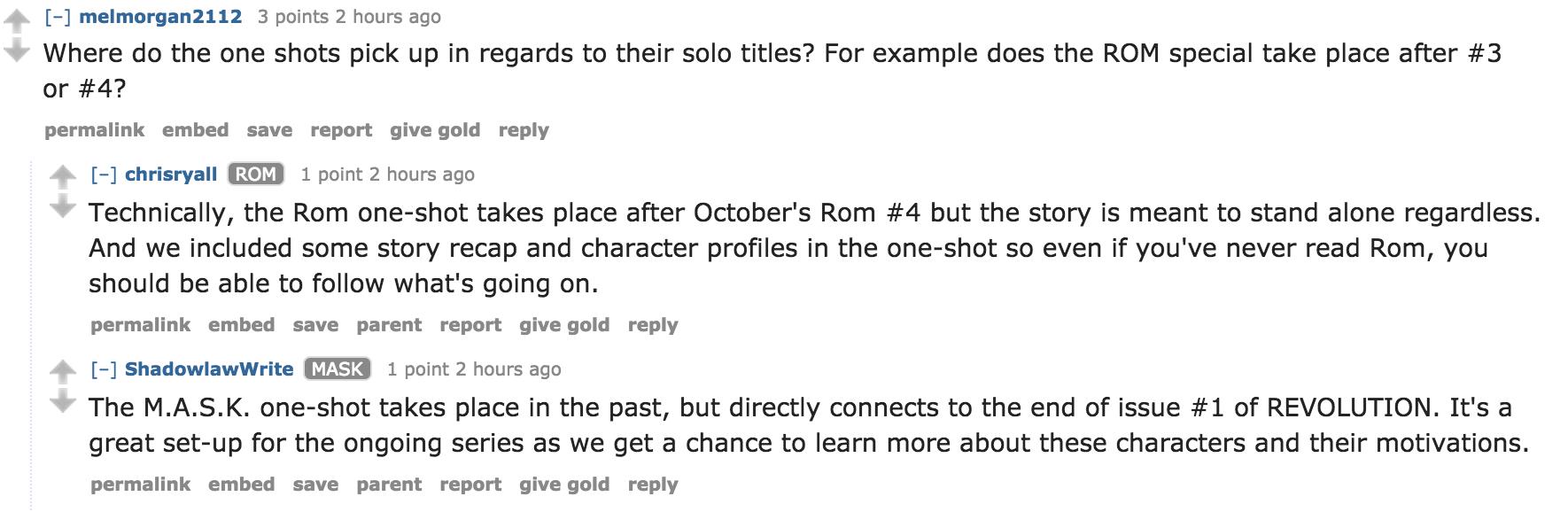Open permalink for ShadowlawWrite's comment
Screen dimensions: 1568x512
click(140, 485)
